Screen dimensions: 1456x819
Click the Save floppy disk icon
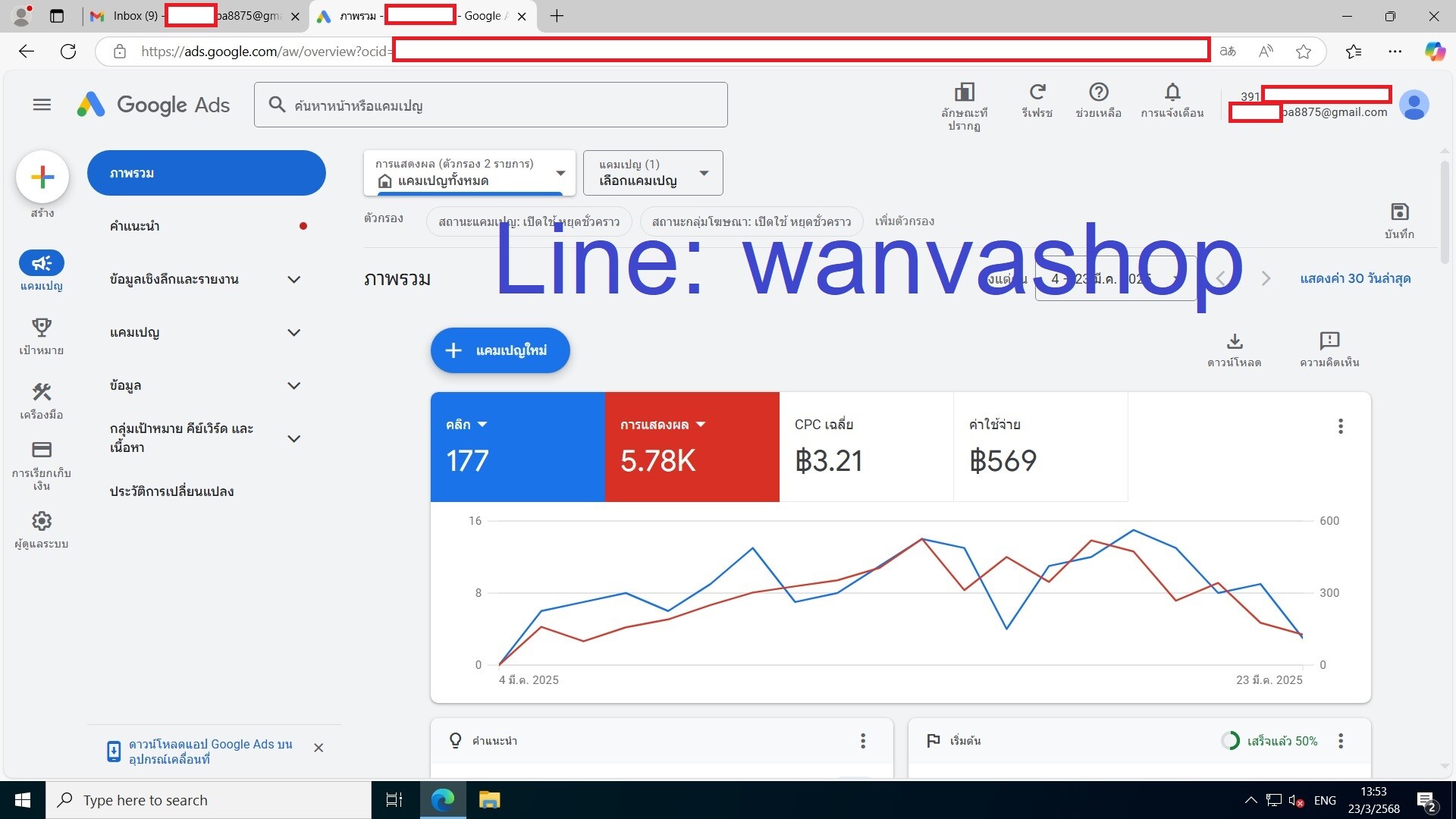pyautogui.click(x=1400, y=212)
